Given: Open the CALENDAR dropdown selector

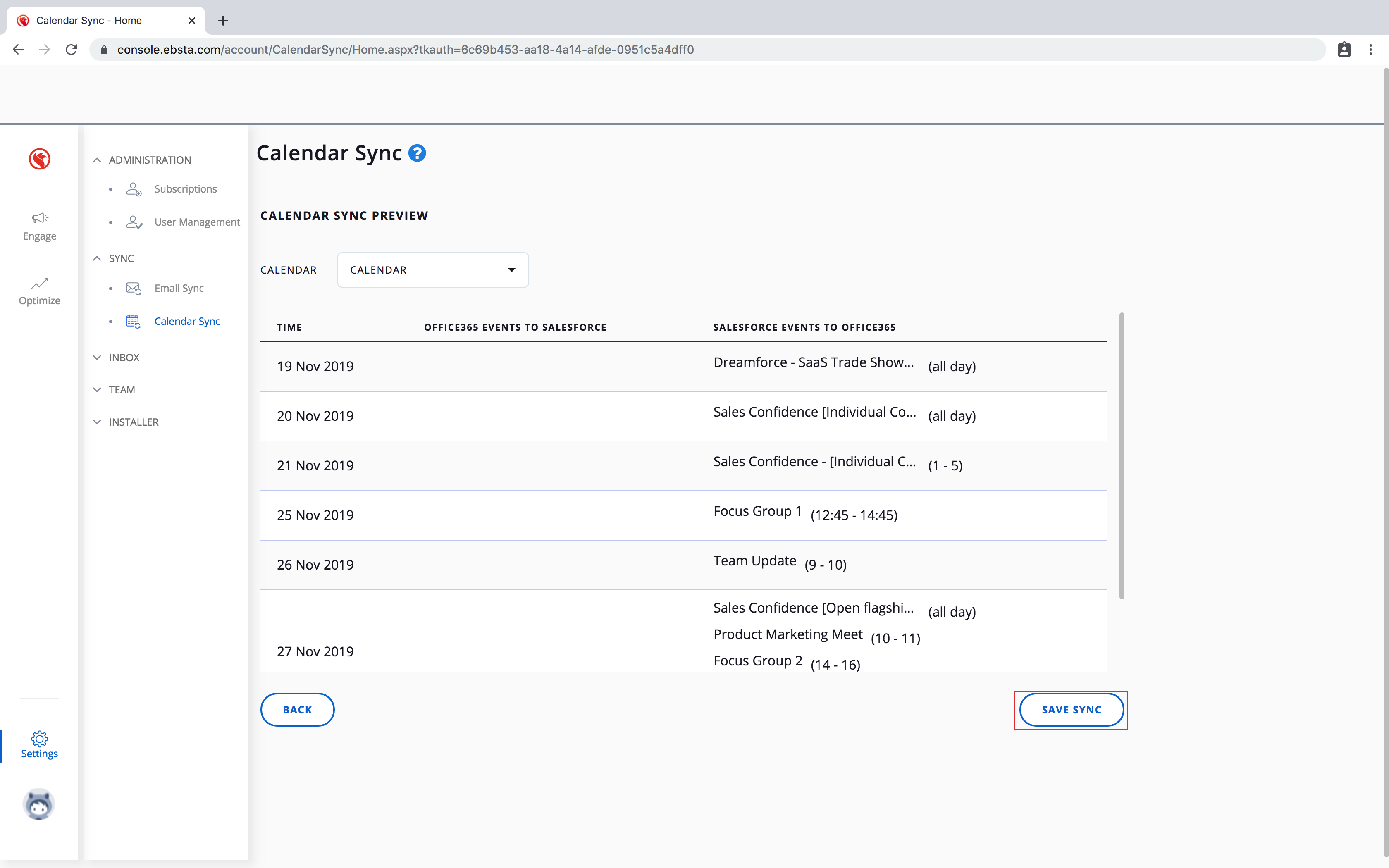Looking at the screenshot, I should coord(433,270).
